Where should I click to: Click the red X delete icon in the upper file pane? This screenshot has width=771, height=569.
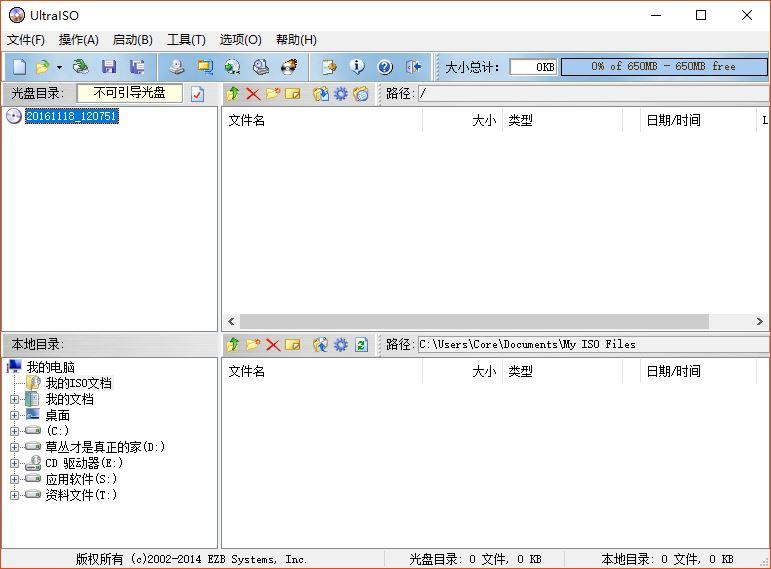click(x=253, y=93)
